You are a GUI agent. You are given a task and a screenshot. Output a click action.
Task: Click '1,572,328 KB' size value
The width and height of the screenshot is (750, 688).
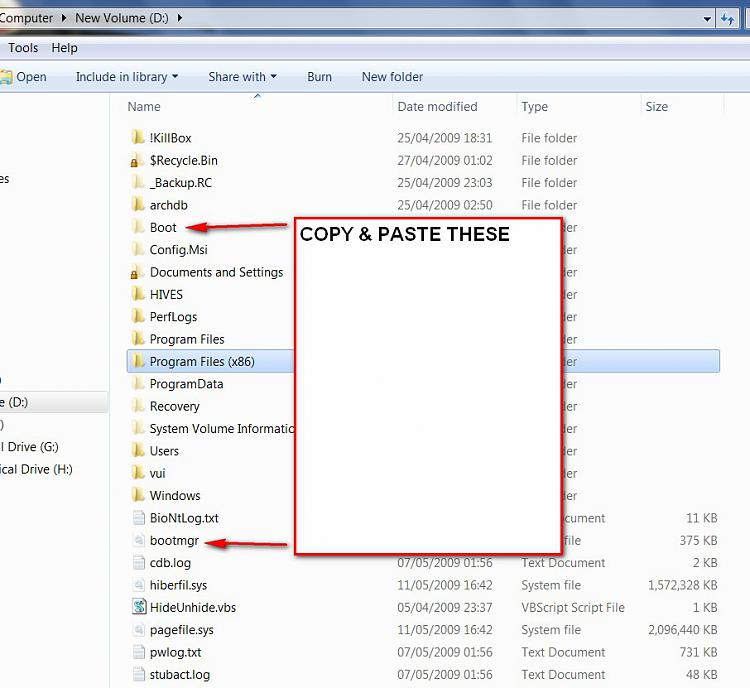683,585
